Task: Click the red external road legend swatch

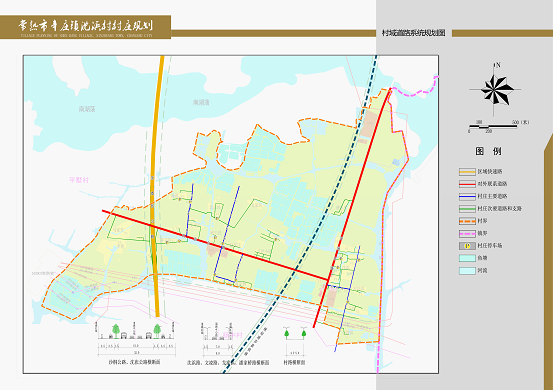Action: click(x=467, y=184)
